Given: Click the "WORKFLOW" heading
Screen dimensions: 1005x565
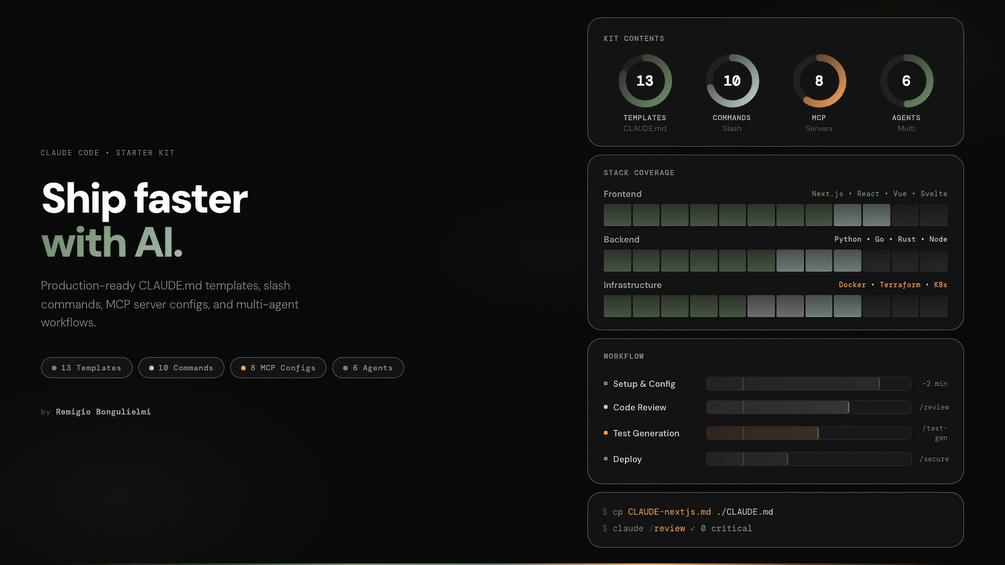Looking at the screenshot, I should (x=624, y=356).
